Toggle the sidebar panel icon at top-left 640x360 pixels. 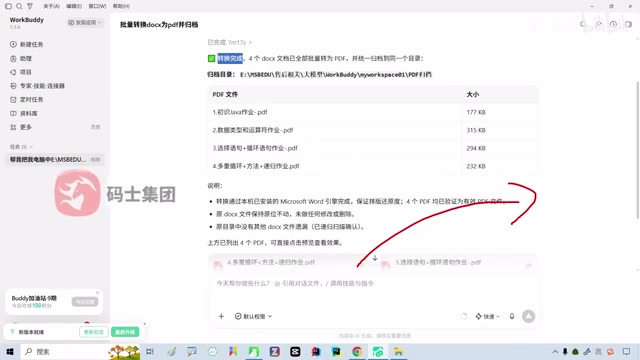coord(8,6)
